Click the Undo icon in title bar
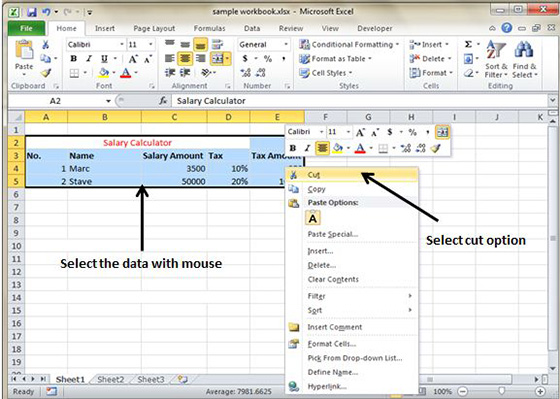This screenshot has width=560, height=399. tap(46, 12)
